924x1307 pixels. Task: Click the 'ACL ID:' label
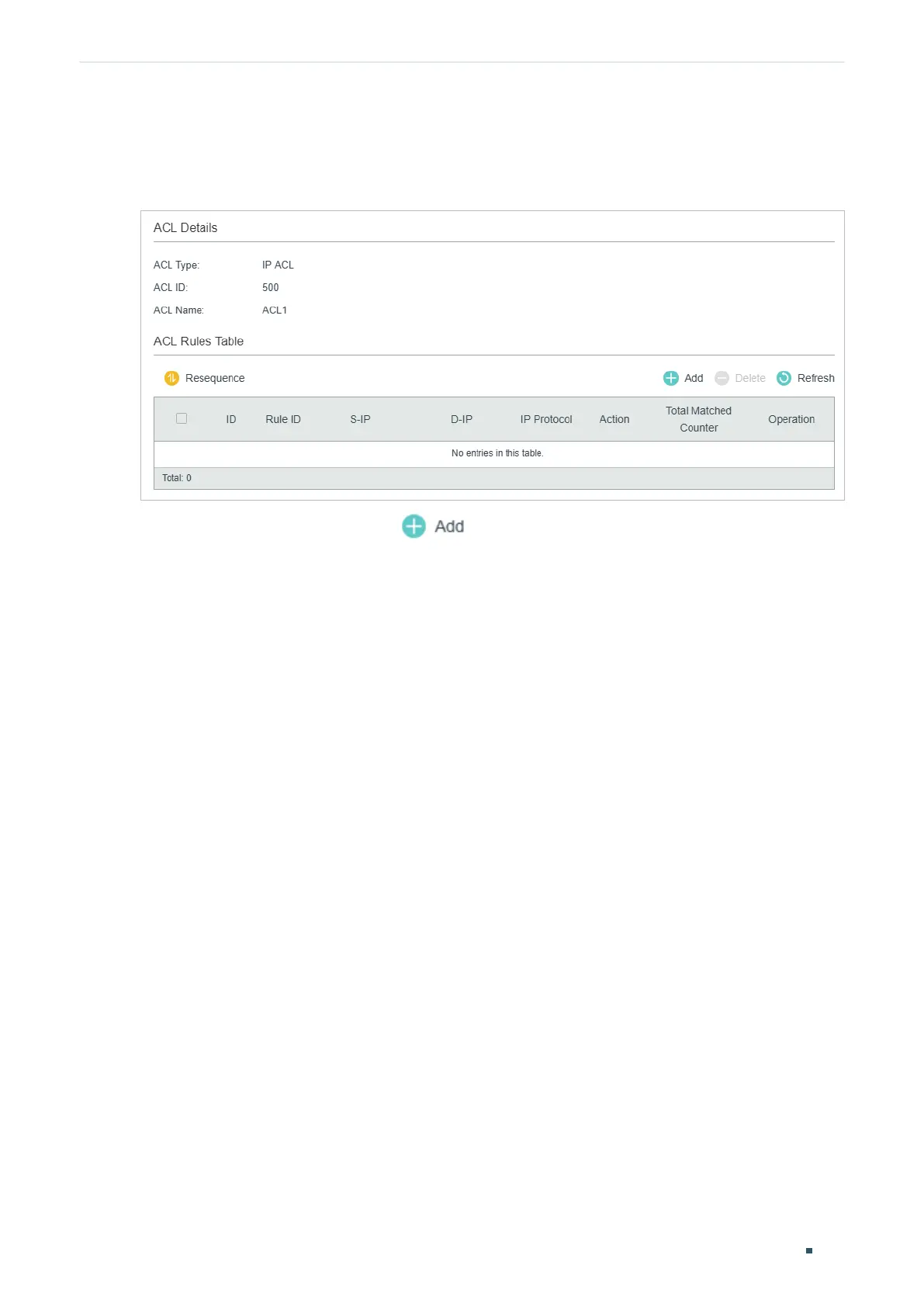[x=171, y=287]
